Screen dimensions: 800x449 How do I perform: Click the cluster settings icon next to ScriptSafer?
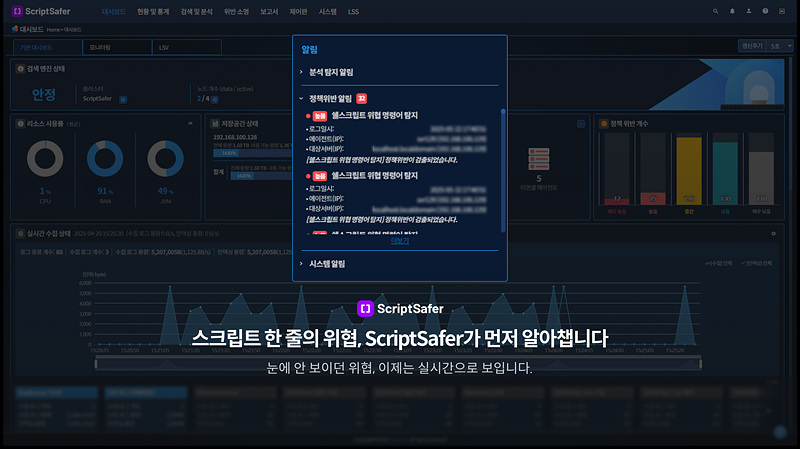tap(123, 99)
